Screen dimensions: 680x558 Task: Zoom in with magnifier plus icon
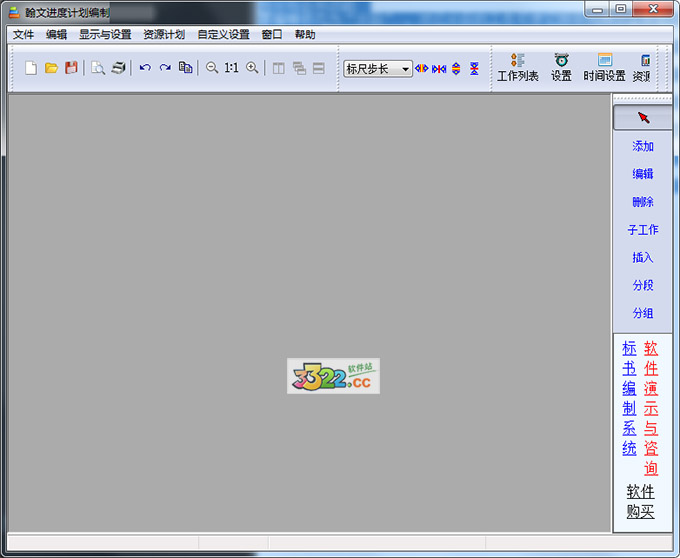pyautogui.click(x=252, y=68)
